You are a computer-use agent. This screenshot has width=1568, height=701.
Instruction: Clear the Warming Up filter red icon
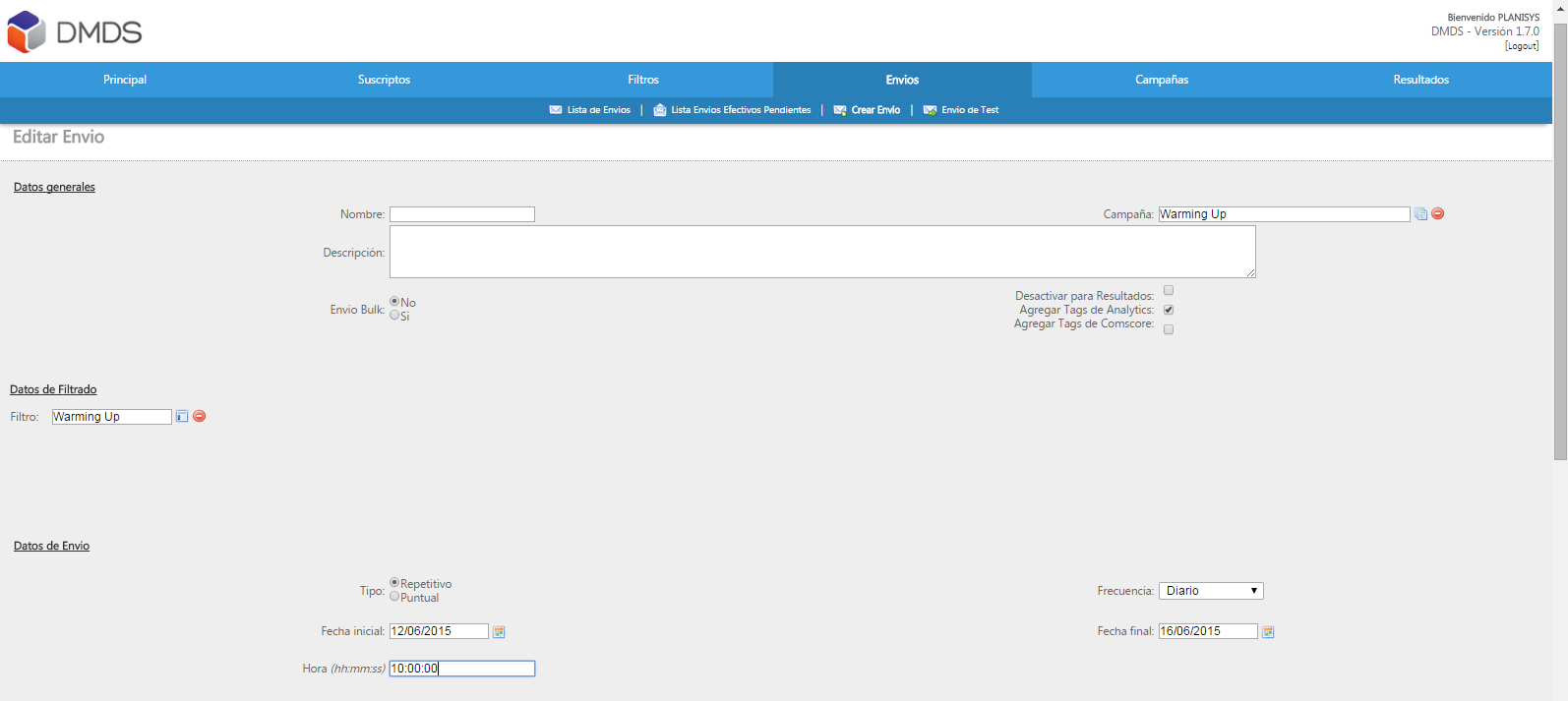200,417
